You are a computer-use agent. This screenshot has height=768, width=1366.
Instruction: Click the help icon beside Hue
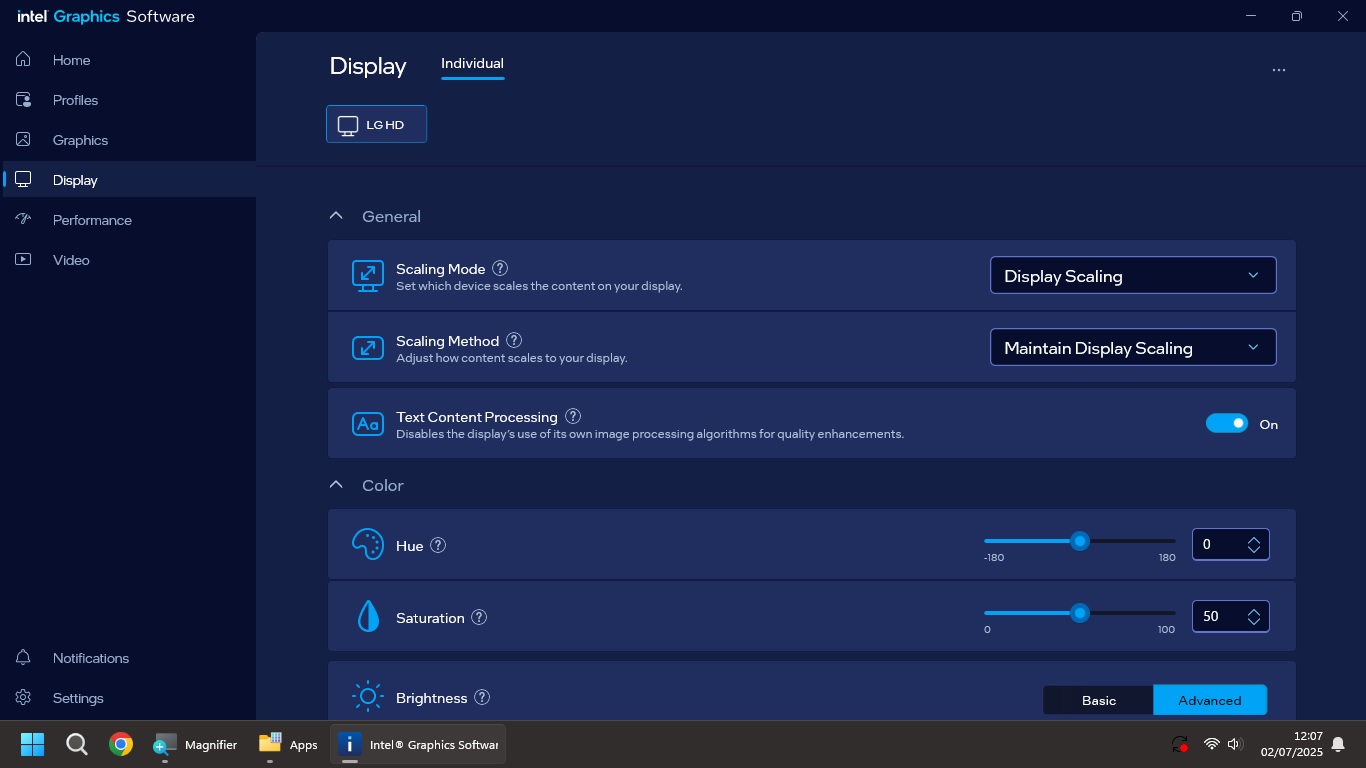(x=438, y=546)
